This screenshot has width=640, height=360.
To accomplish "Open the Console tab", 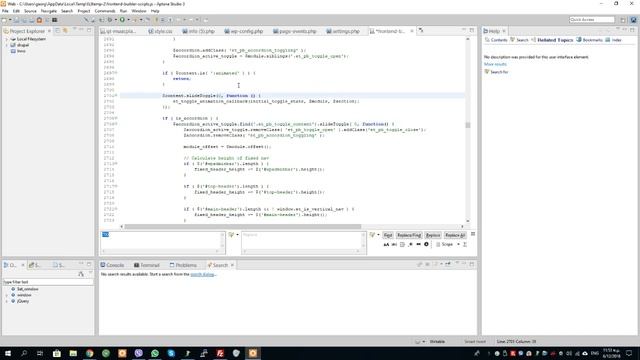I will click(x=112, y=265).
